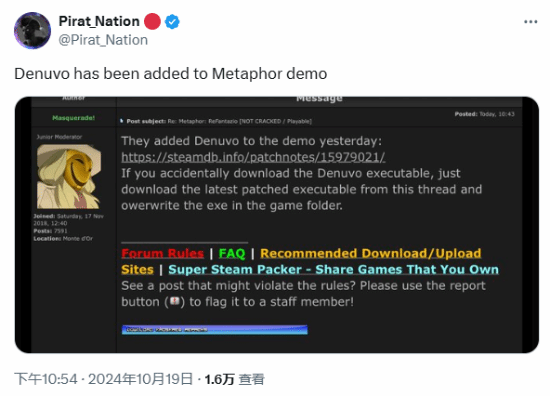Open Recommended Download/Upload Sites link
The width and height of the screenshot is (550, 396).
[301, 261]
